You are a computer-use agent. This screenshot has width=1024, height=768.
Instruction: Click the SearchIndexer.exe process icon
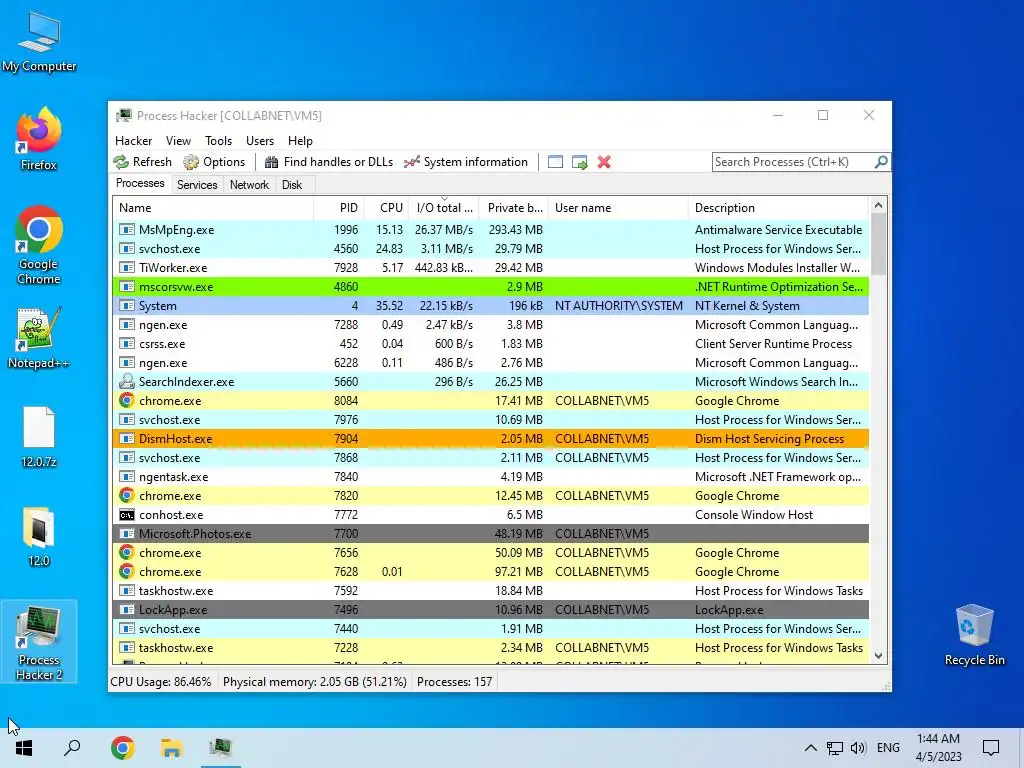pyautogui.click(x=127, y=381)
